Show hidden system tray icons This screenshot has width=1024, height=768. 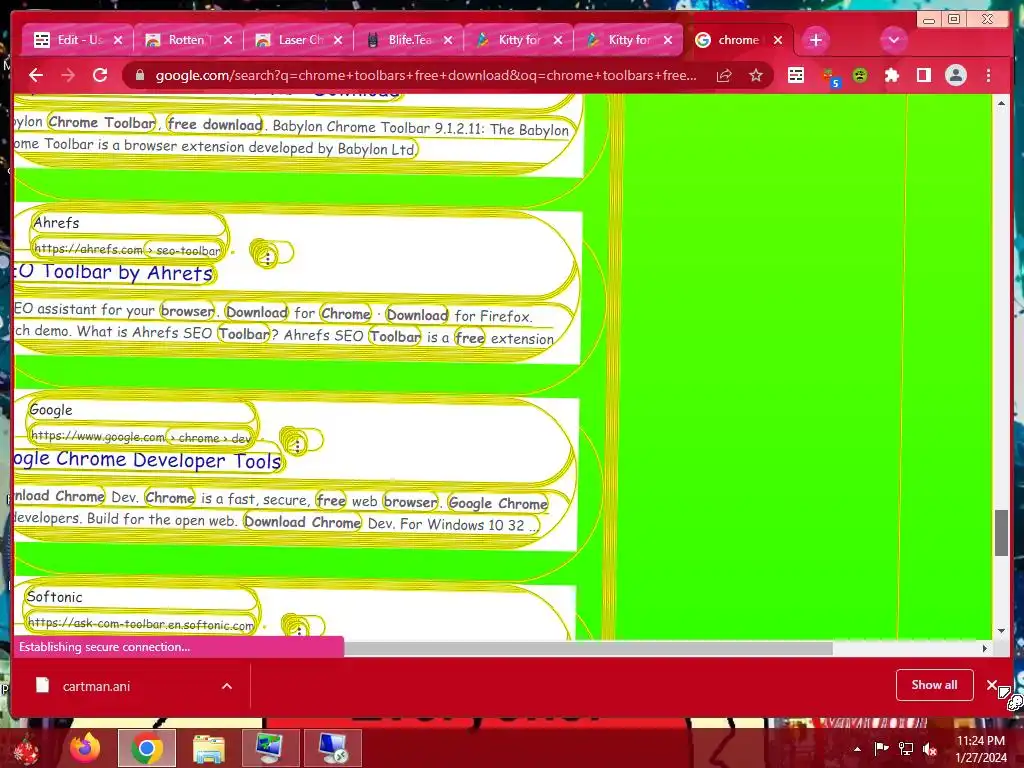click(x=857, y=749)
